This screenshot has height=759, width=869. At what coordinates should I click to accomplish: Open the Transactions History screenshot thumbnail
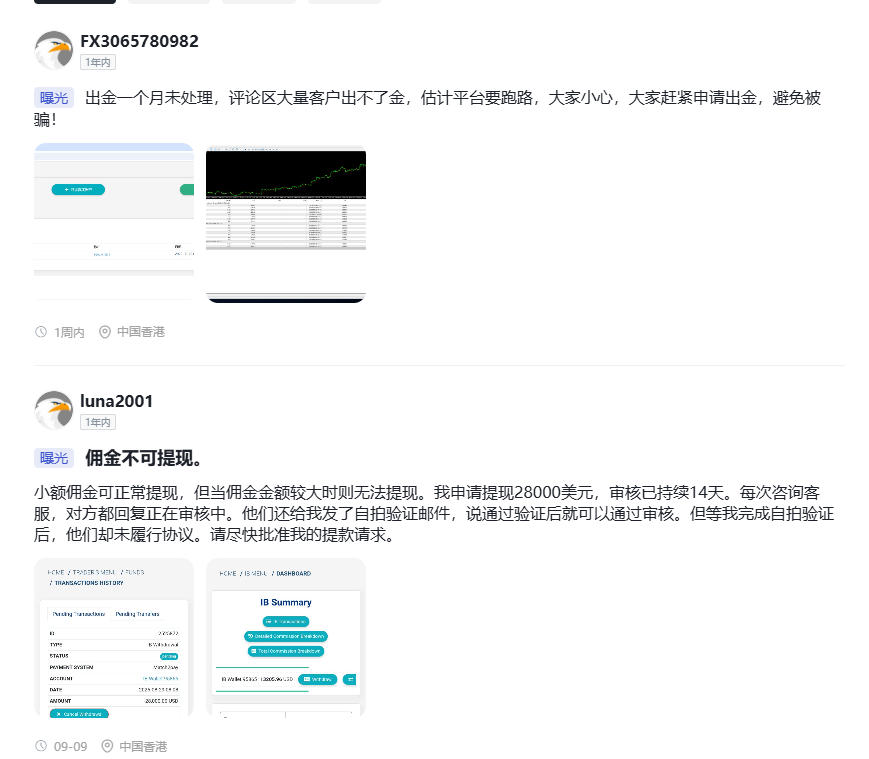click(114, 638)
